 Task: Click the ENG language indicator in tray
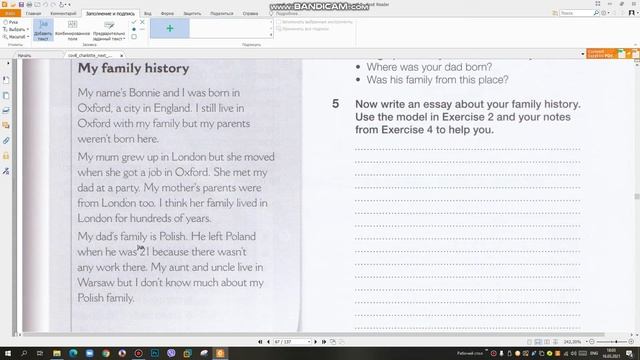pos(594,353)
